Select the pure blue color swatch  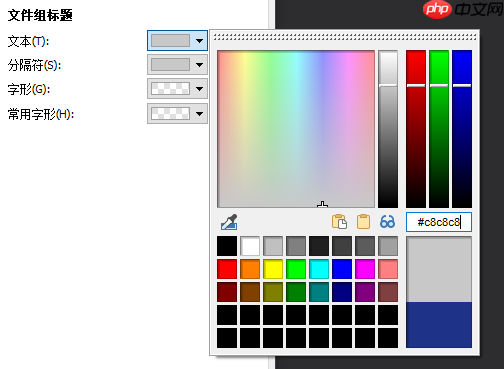[x=342, y=269]
